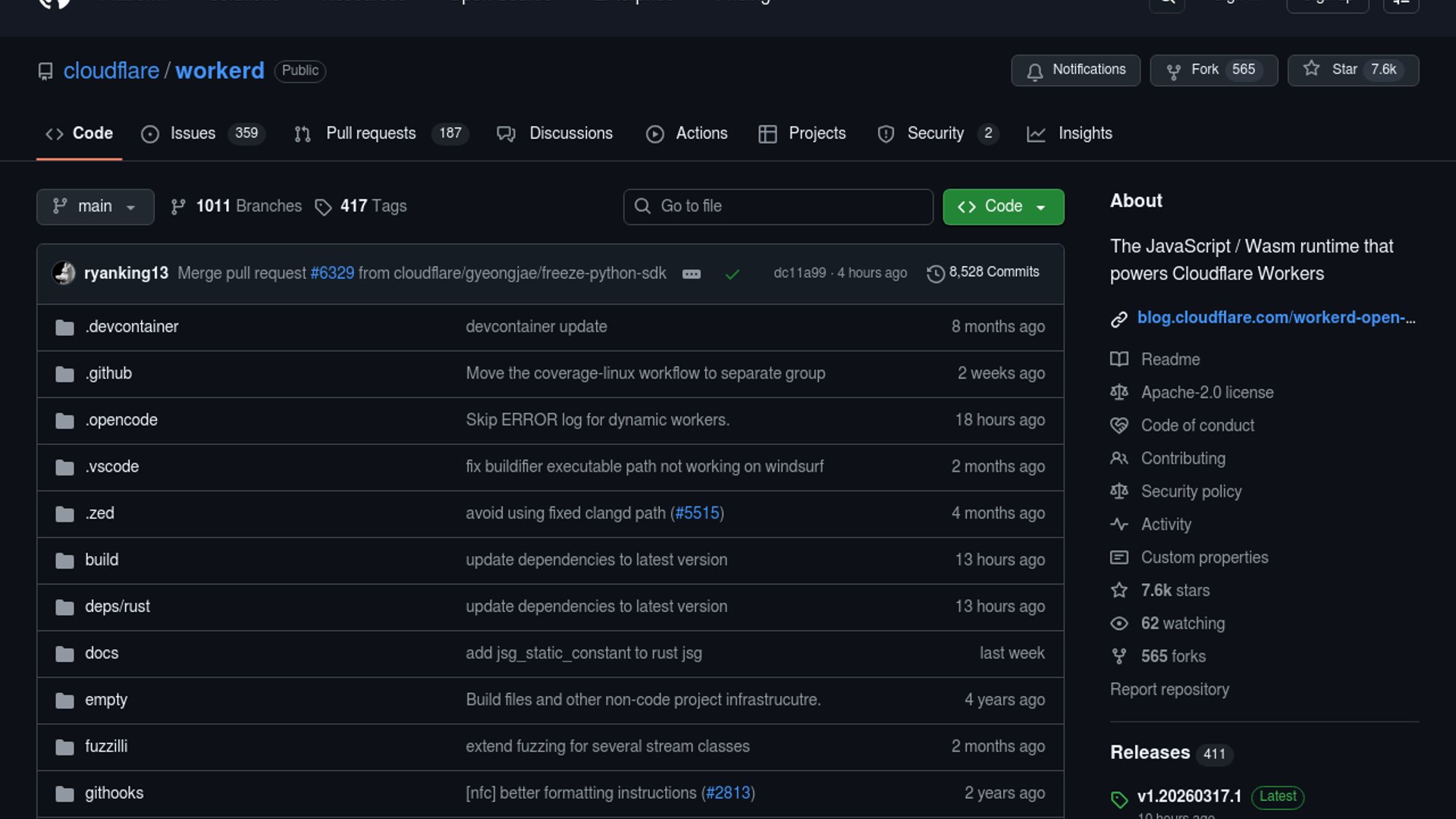Click ryanking13's avatar image
The height and width of the screenshot is (819, 1456).
pos(64,273)
